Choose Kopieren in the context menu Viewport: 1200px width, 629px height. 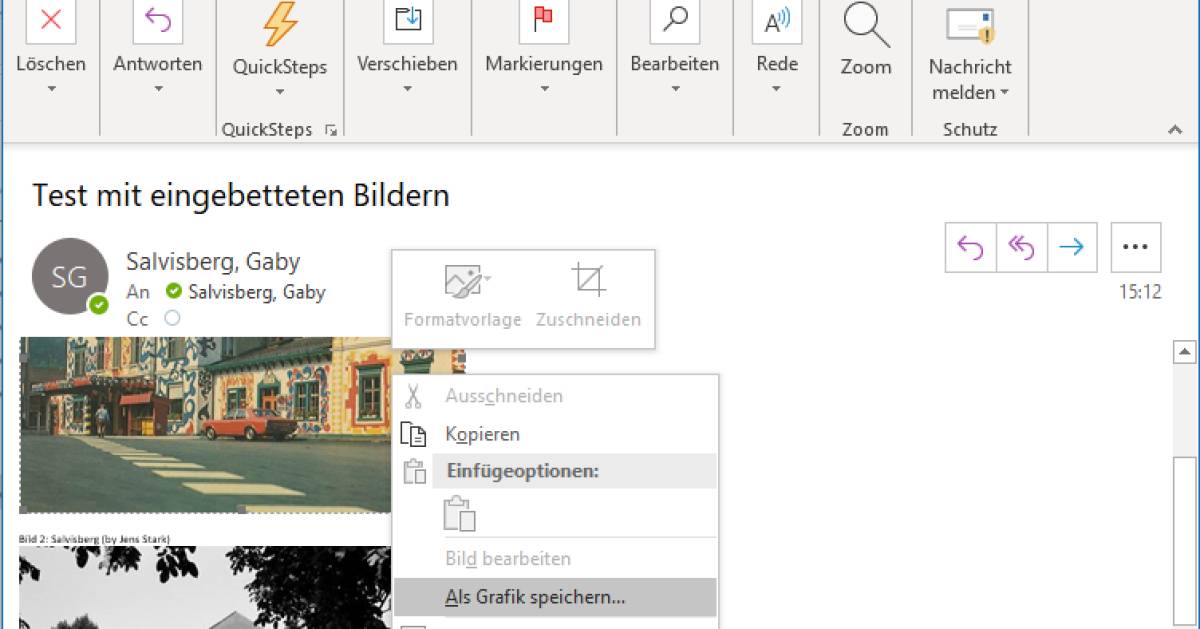[x=482, y=434]
